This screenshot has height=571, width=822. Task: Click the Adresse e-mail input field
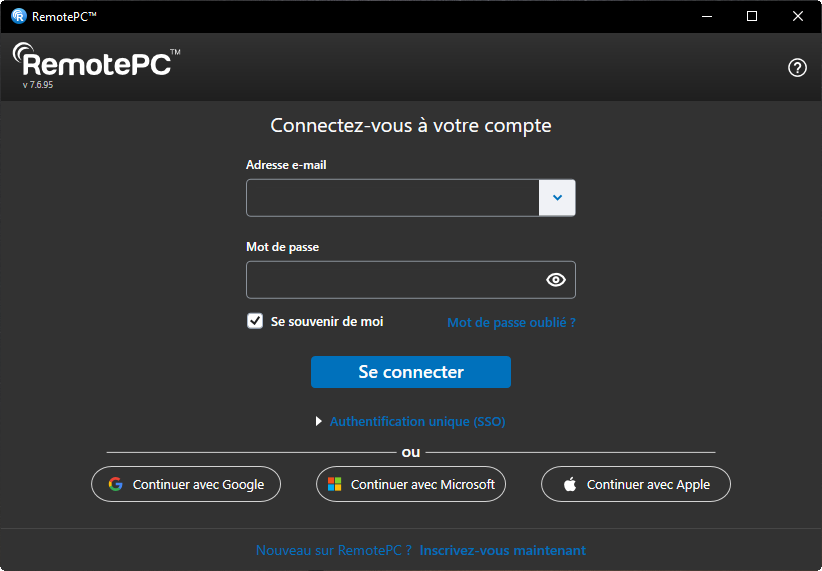393,198
